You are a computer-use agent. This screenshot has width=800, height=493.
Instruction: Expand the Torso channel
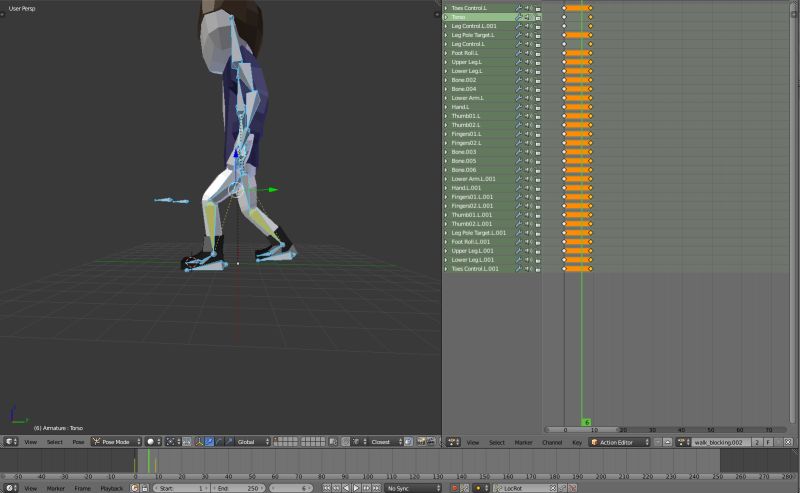(446, 17)
